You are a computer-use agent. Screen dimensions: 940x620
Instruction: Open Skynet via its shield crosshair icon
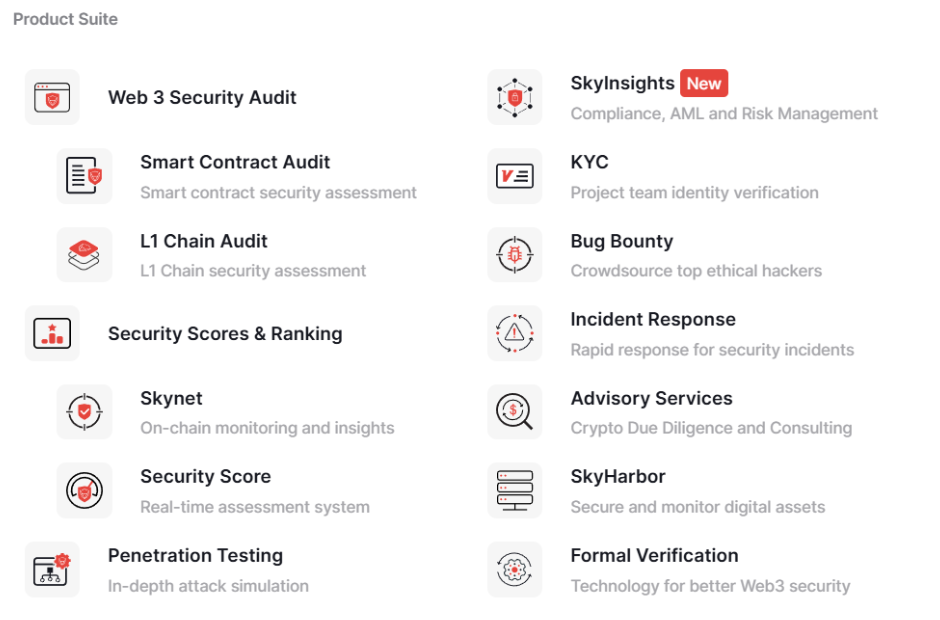[84, 412]
